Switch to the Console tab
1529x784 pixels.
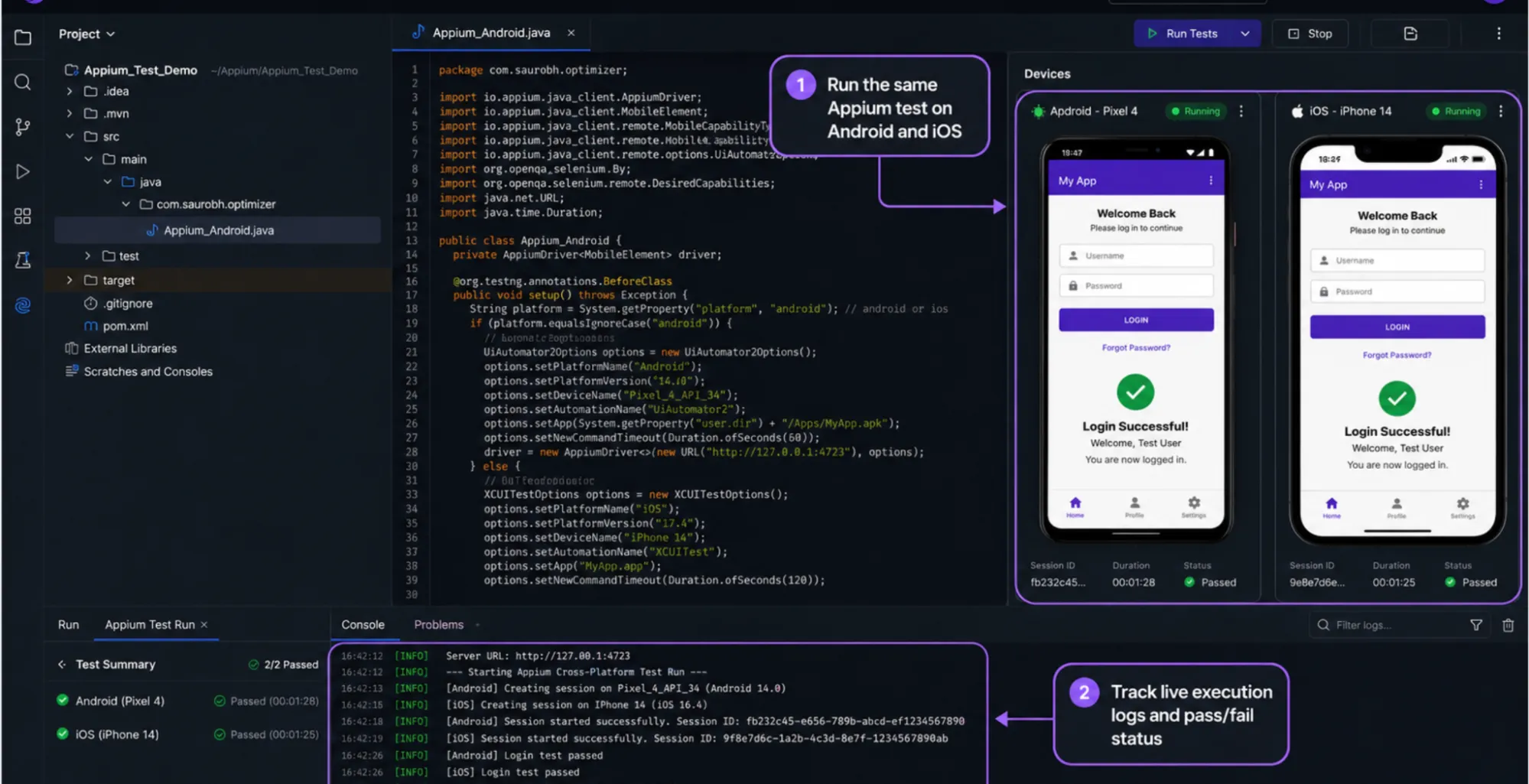pos(363,625)
